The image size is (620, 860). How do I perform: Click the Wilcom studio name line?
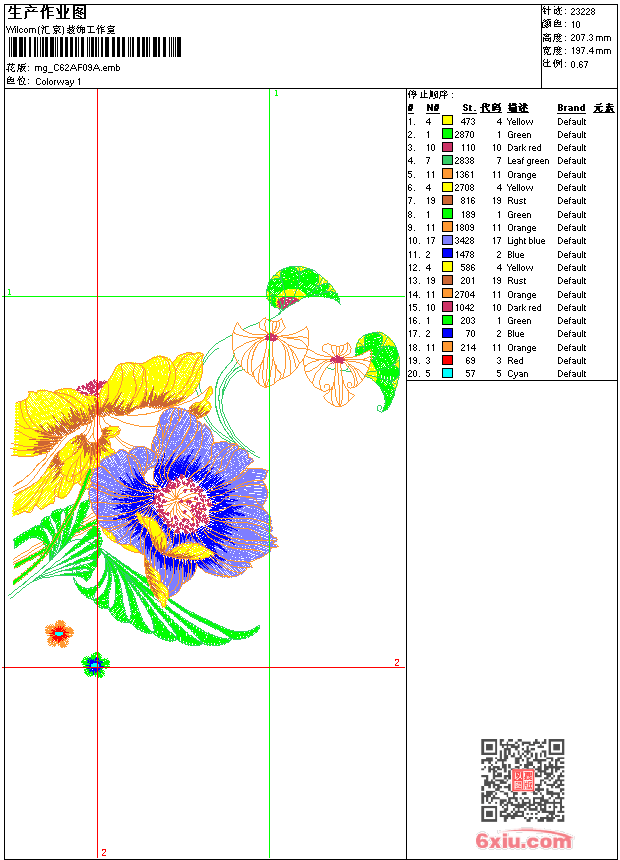point(61,30)
